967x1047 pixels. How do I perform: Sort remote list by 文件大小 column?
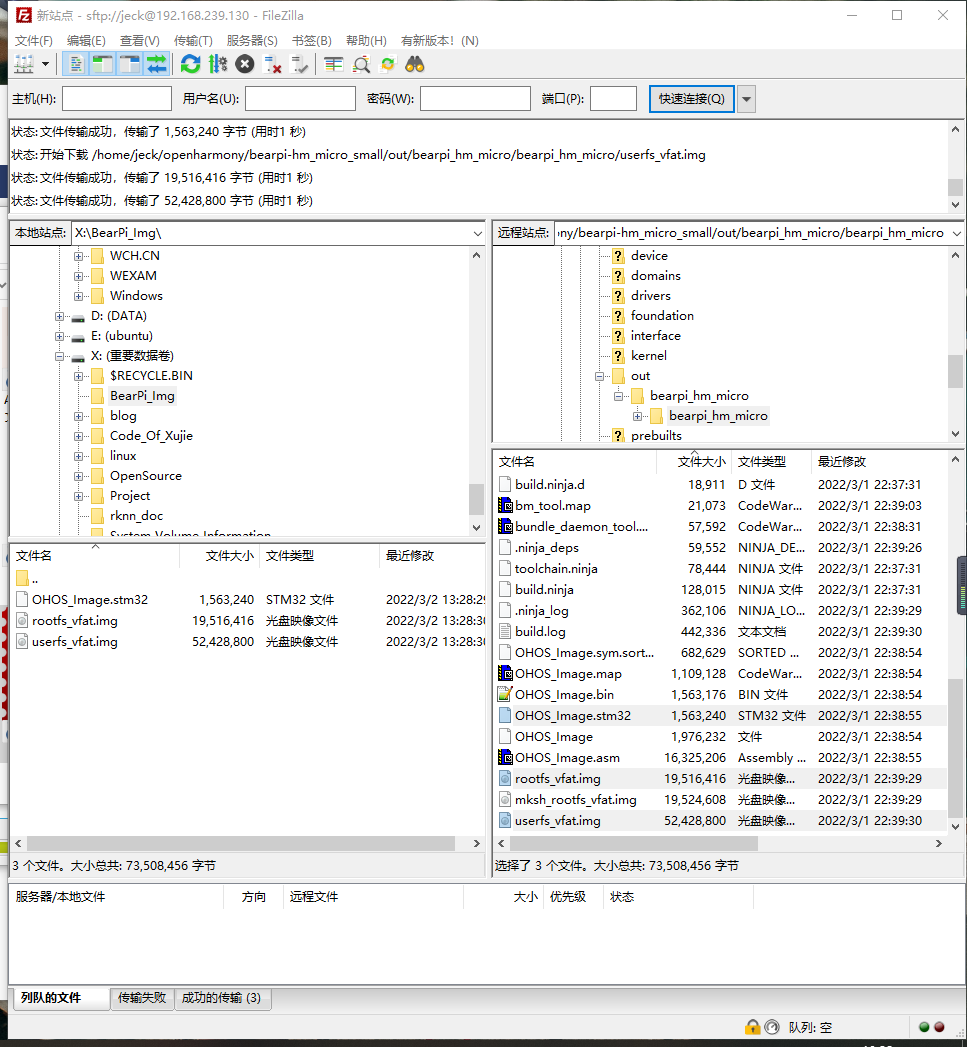(x=695, y=462)
